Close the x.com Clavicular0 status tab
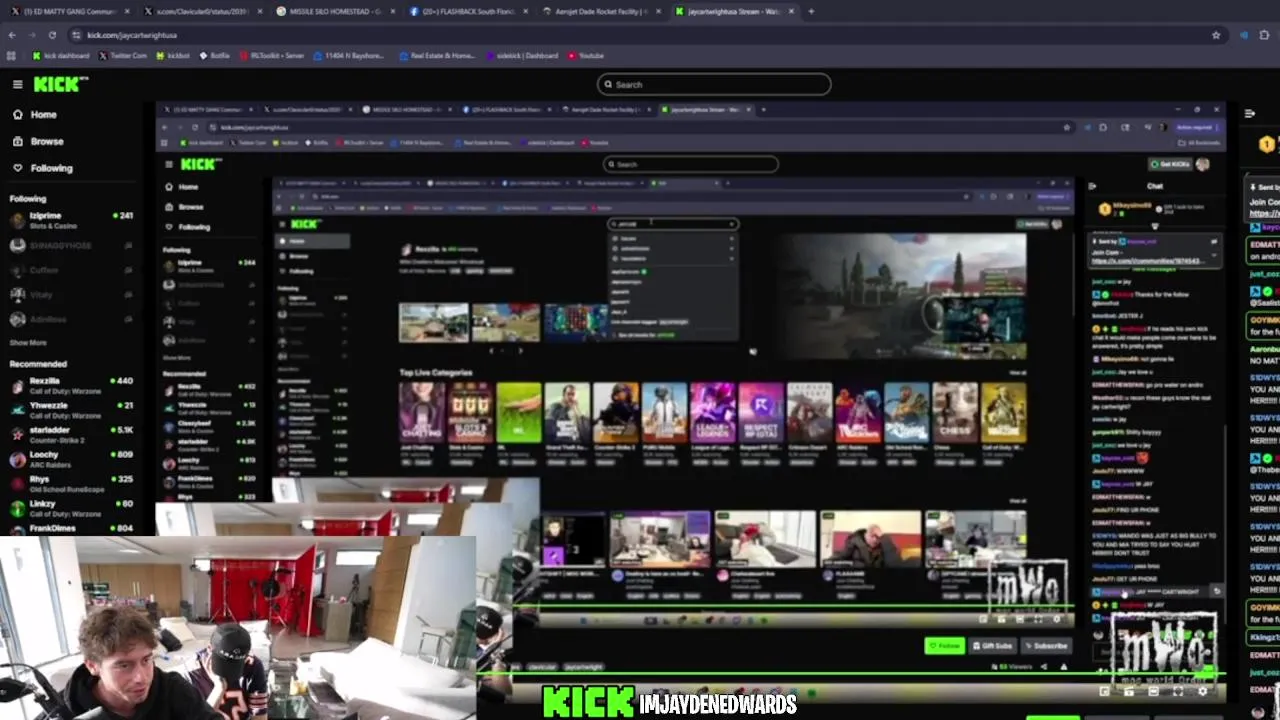This screenshot has height=720, width=1280. click(x=259, y=11)
